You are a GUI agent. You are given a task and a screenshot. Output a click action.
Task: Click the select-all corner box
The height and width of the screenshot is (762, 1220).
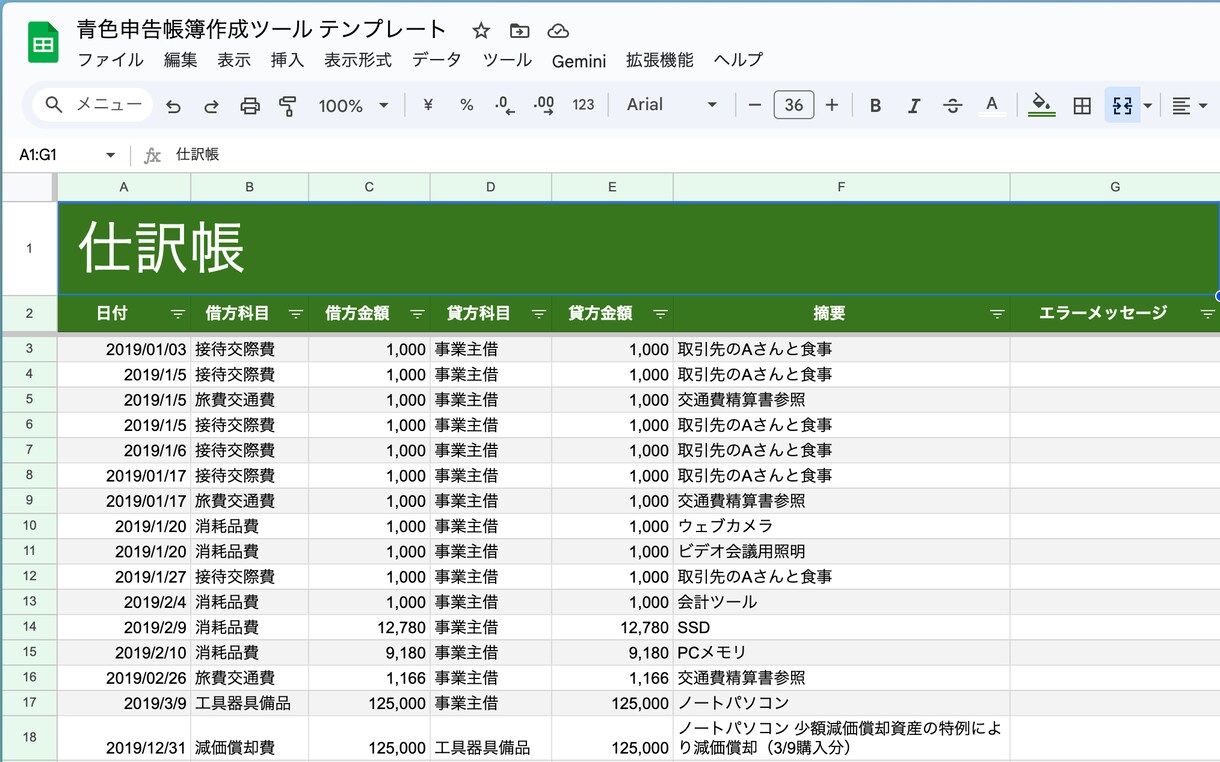[29, 187]
